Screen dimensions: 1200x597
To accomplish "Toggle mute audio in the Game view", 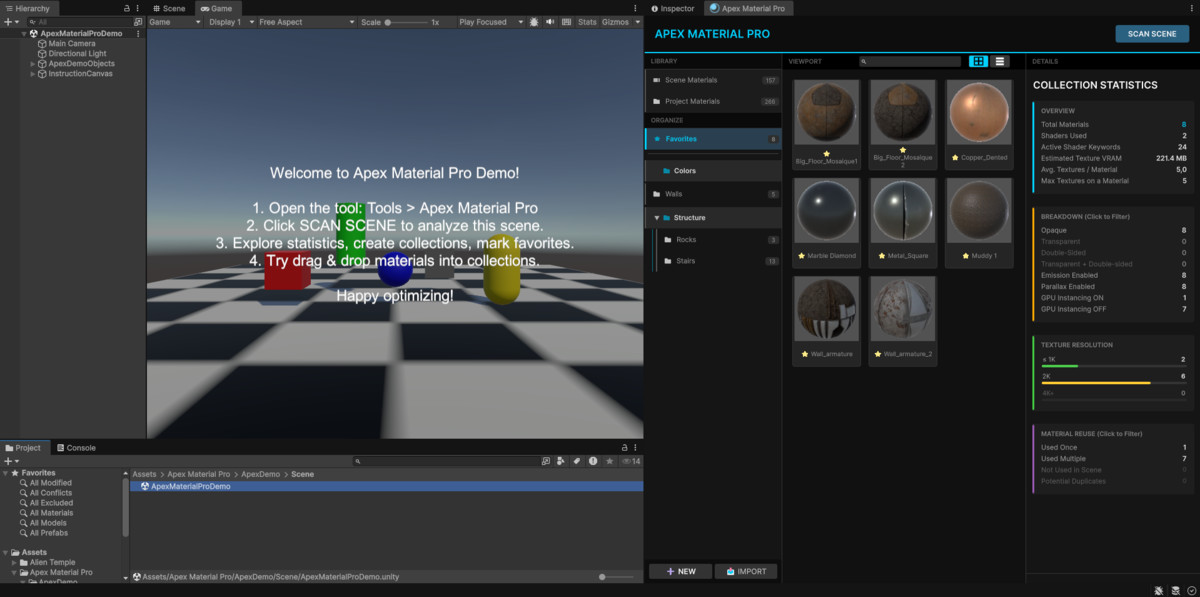I will [551, 22].
